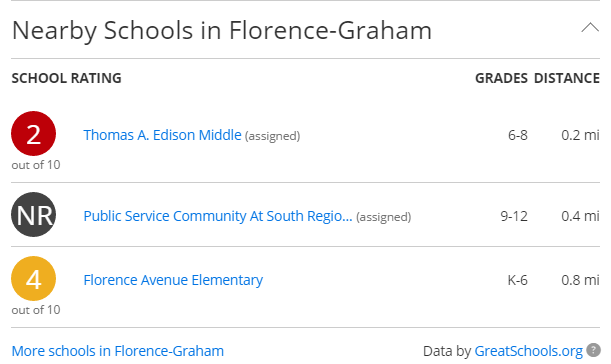Click the Nearby Schools in Florence-Graham heading
The height and width of the screenshot is (364, 611).
pos(222,30)
